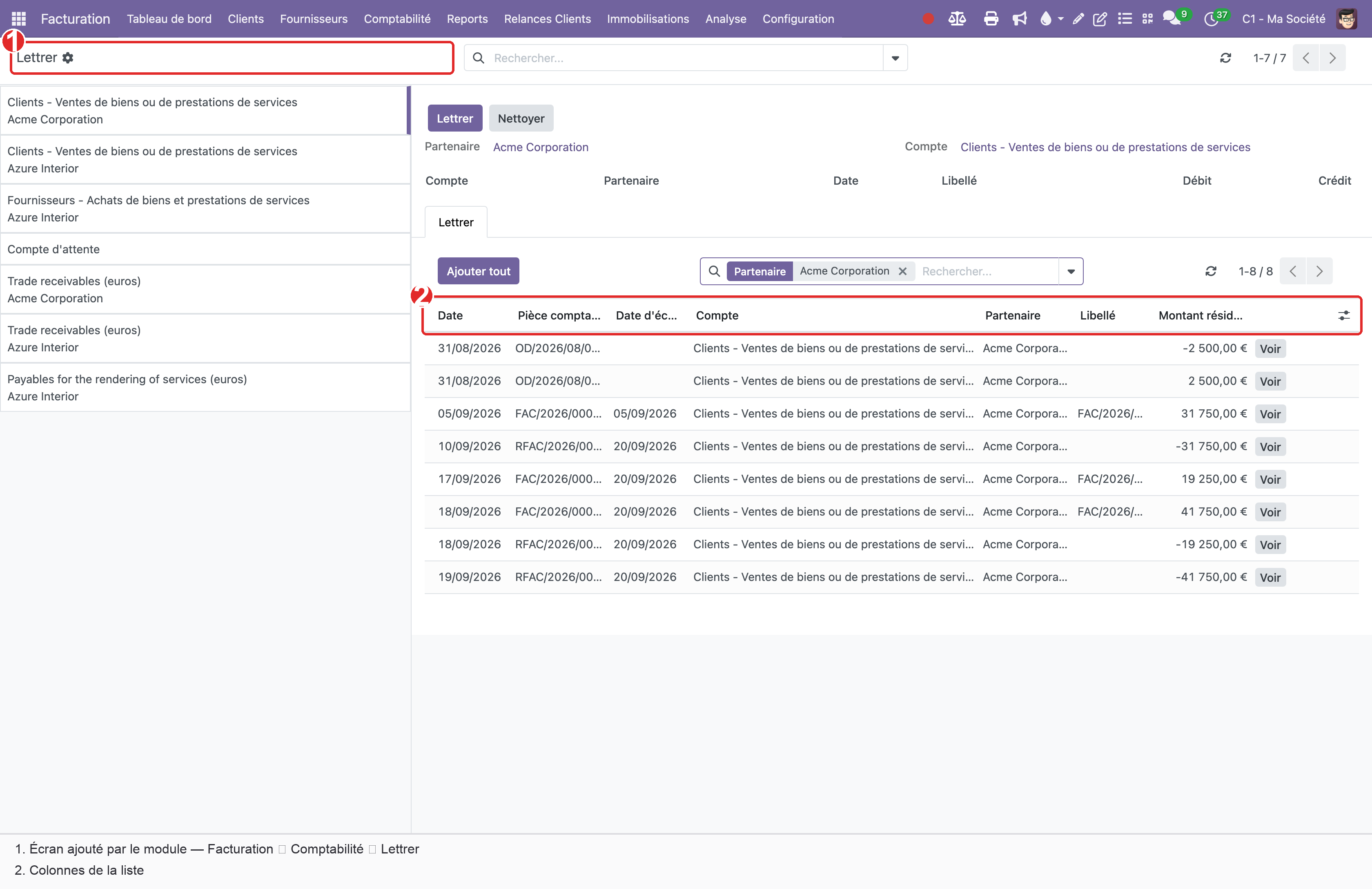Open column settings adjust icon in list header

point(1344,315)
